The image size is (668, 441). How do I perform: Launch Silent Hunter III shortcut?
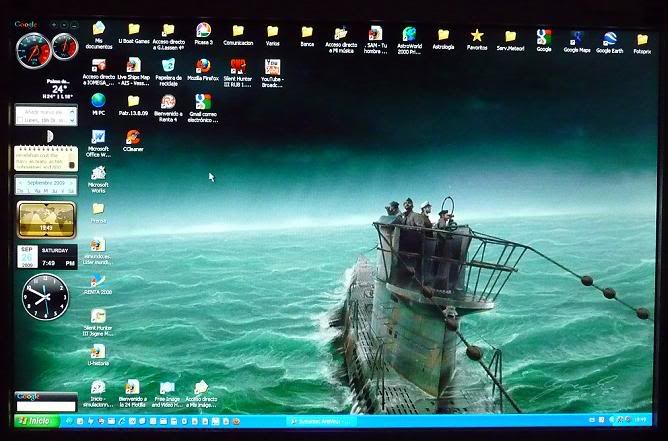click(238, 73)
